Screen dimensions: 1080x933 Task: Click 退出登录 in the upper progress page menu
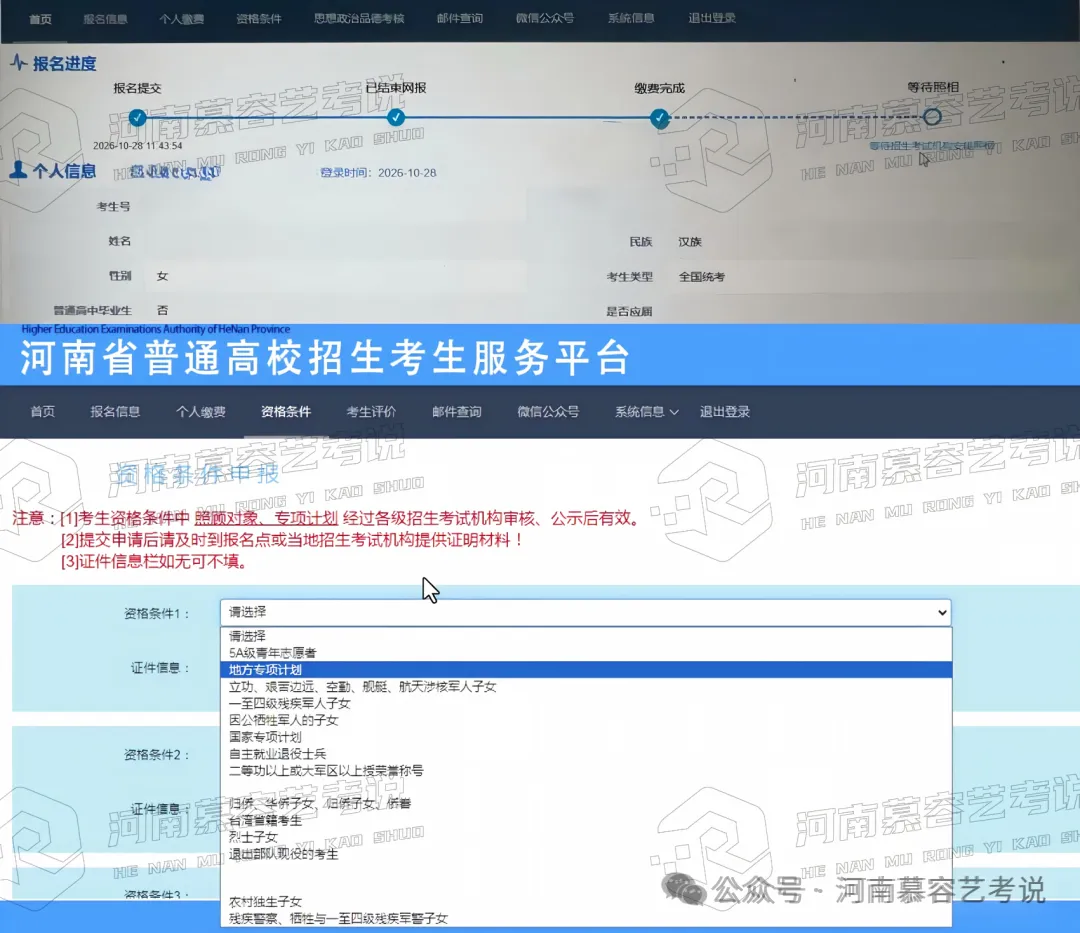(x=712, y=19)
